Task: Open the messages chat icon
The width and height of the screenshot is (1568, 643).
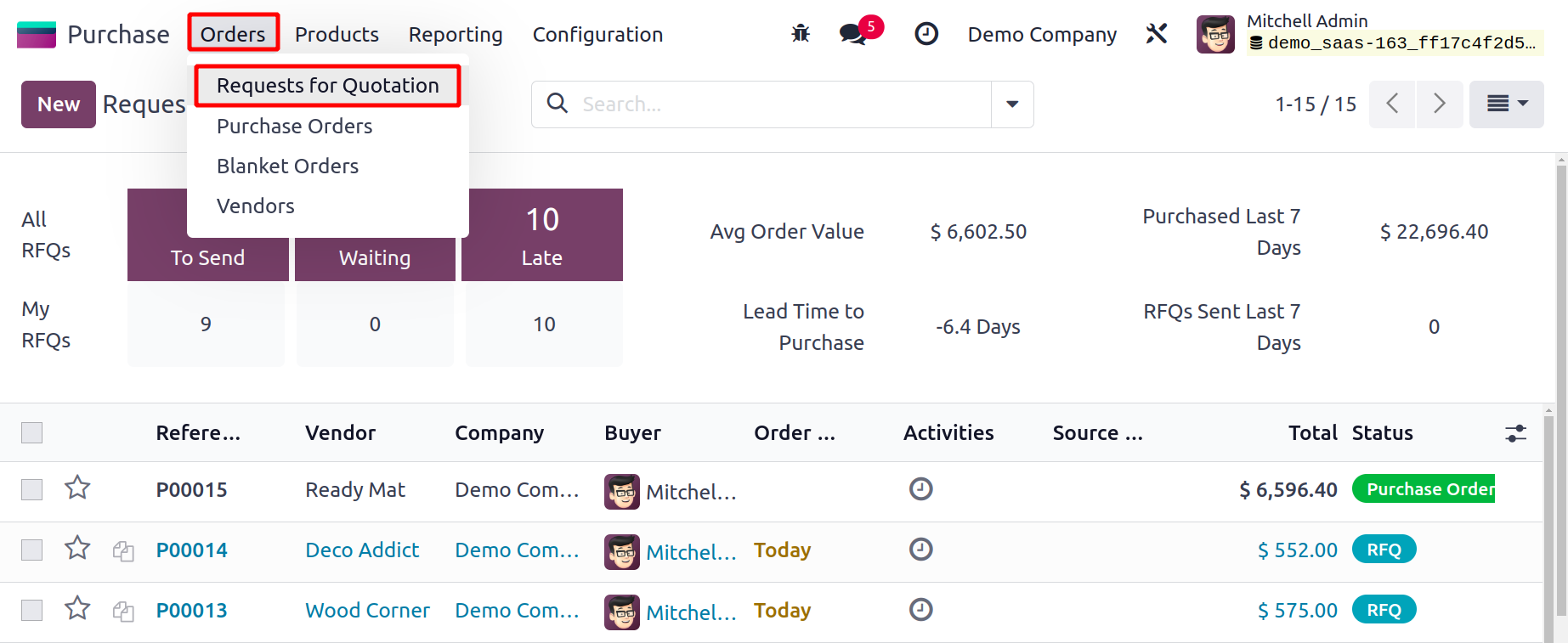Action: 852,34
